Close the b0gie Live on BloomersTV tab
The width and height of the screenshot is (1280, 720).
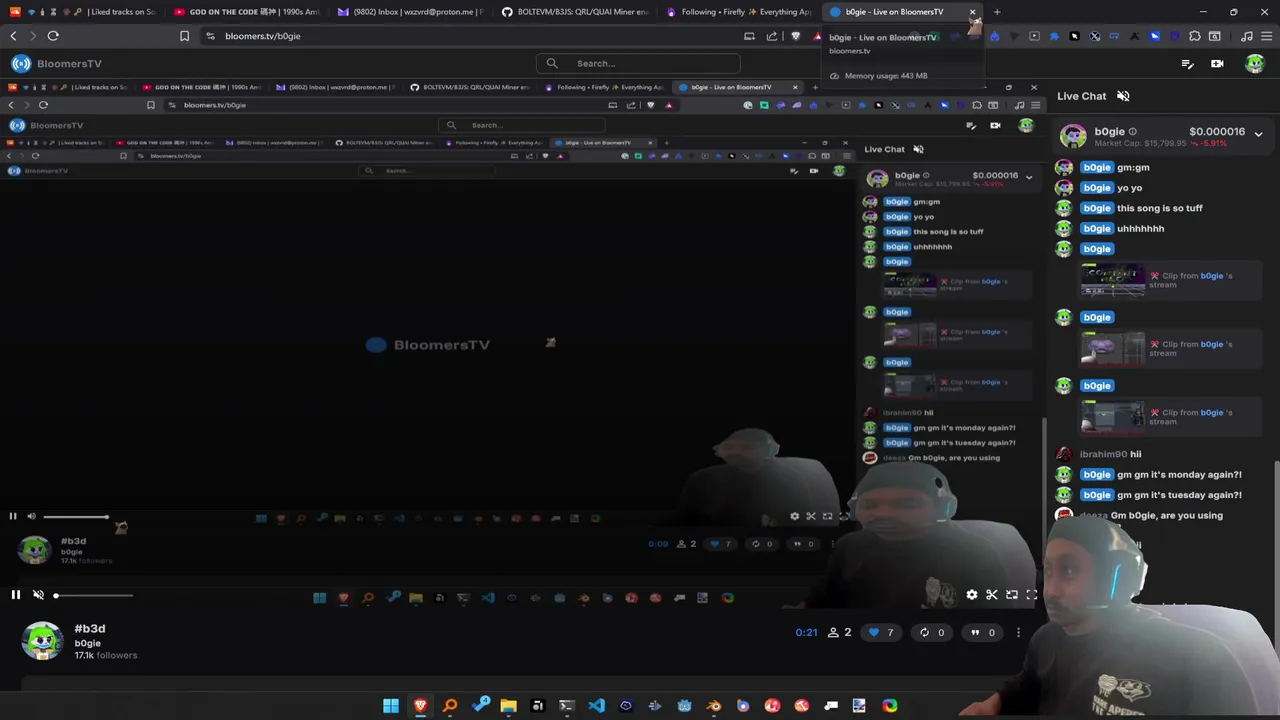coord(972,12)
